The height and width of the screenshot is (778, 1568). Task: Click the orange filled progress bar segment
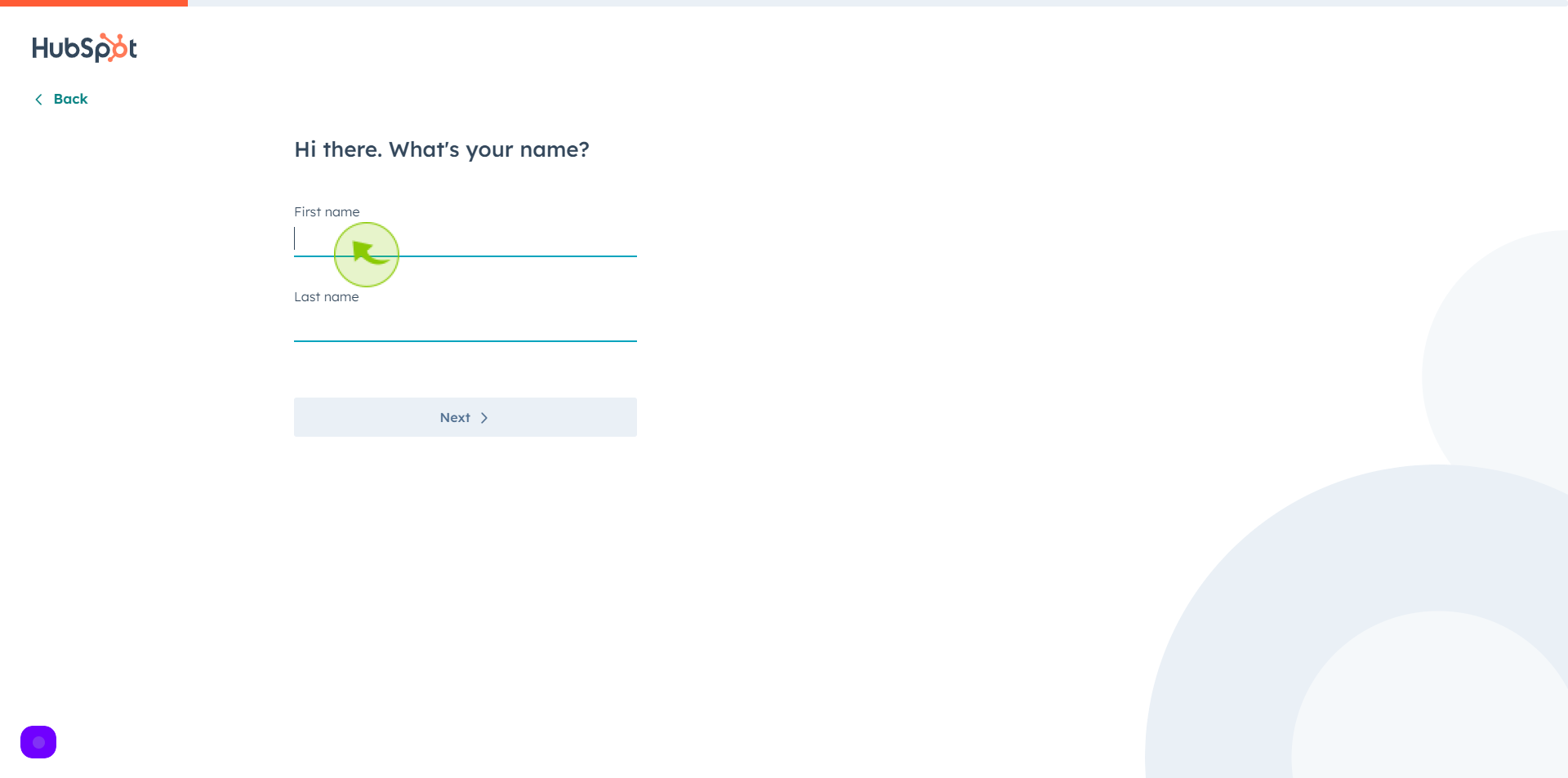click(x=94, y=3)
